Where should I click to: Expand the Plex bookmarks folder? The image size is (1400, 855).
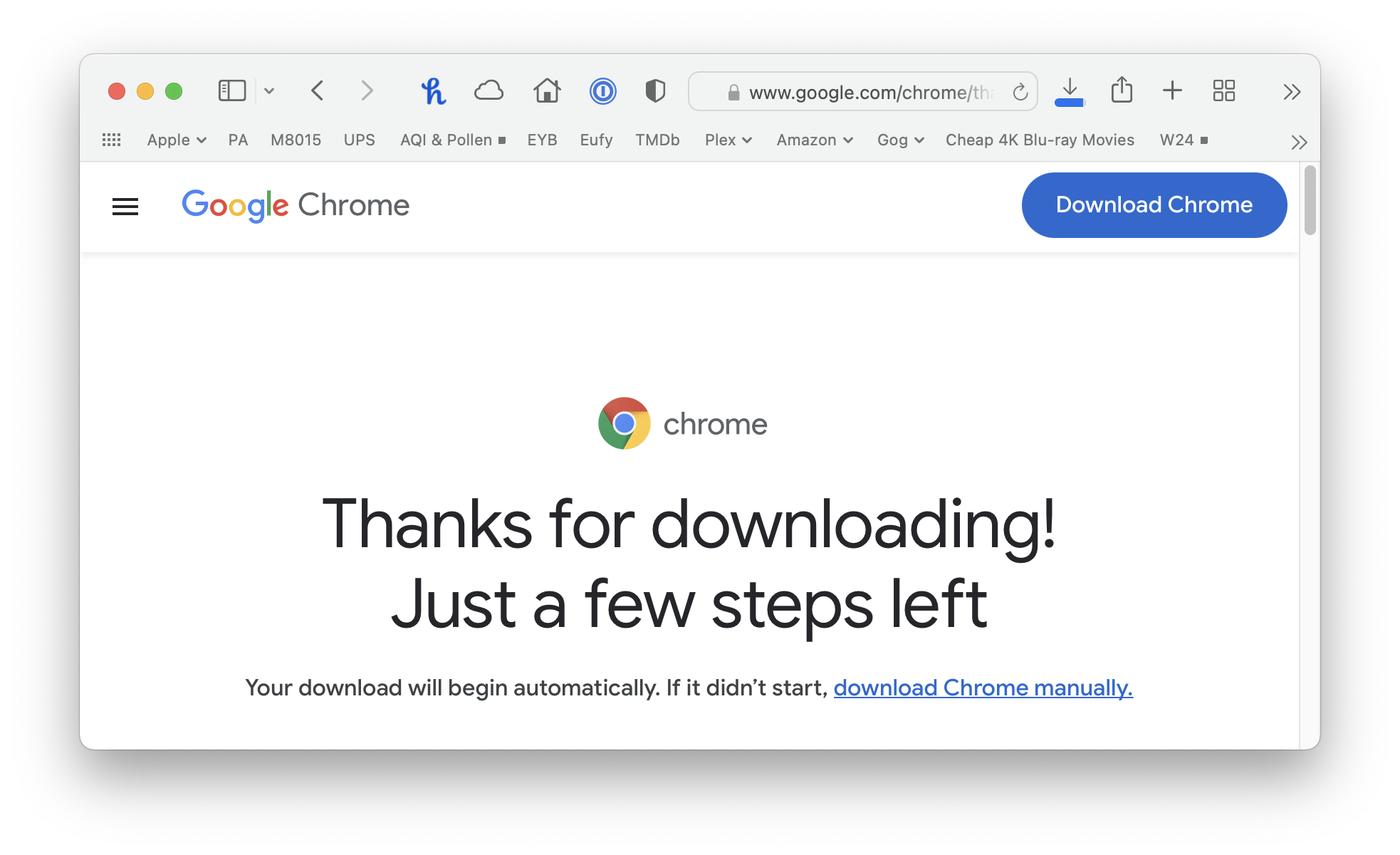[x=728, y=140]
